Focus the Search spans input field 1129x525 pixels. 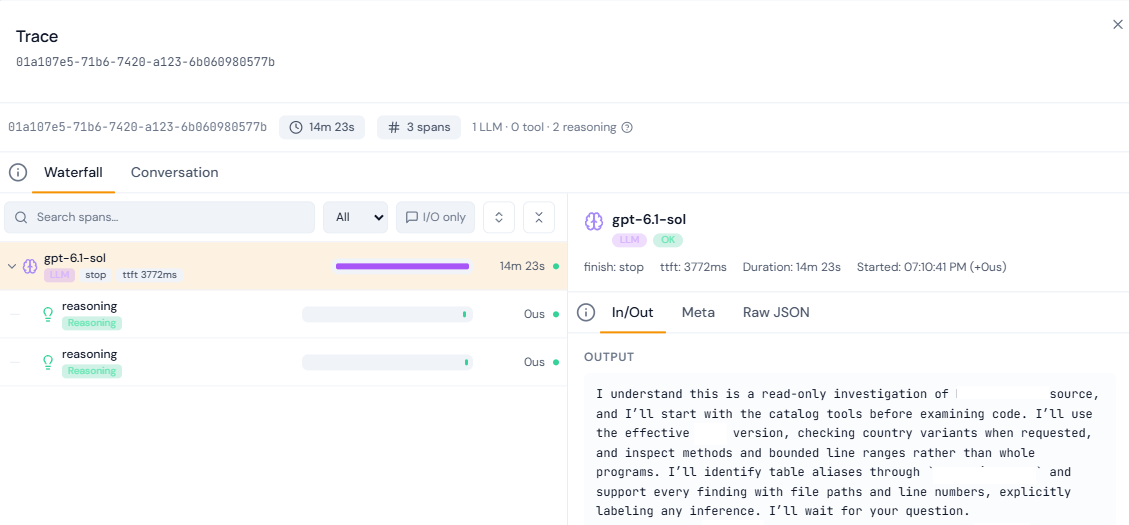click(159, 217)
